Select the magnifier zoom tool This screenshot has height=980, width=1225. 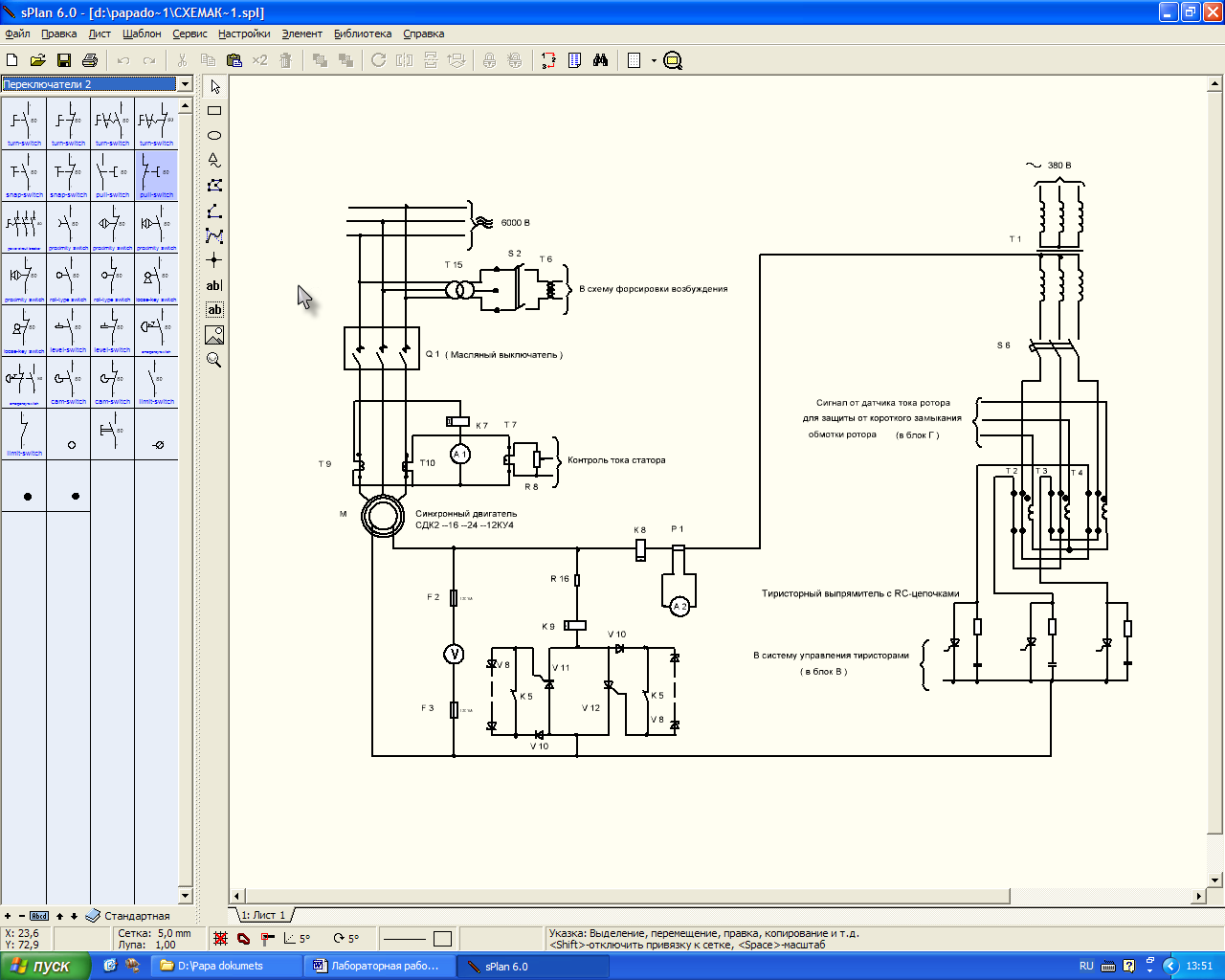coord(214,360)
